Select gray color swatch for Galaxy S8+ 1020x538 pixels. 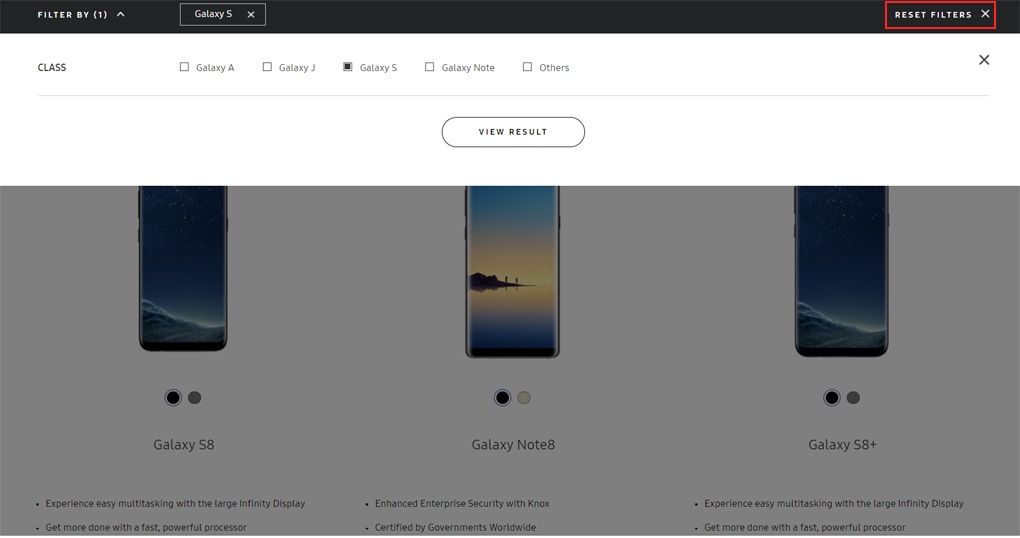853,397
